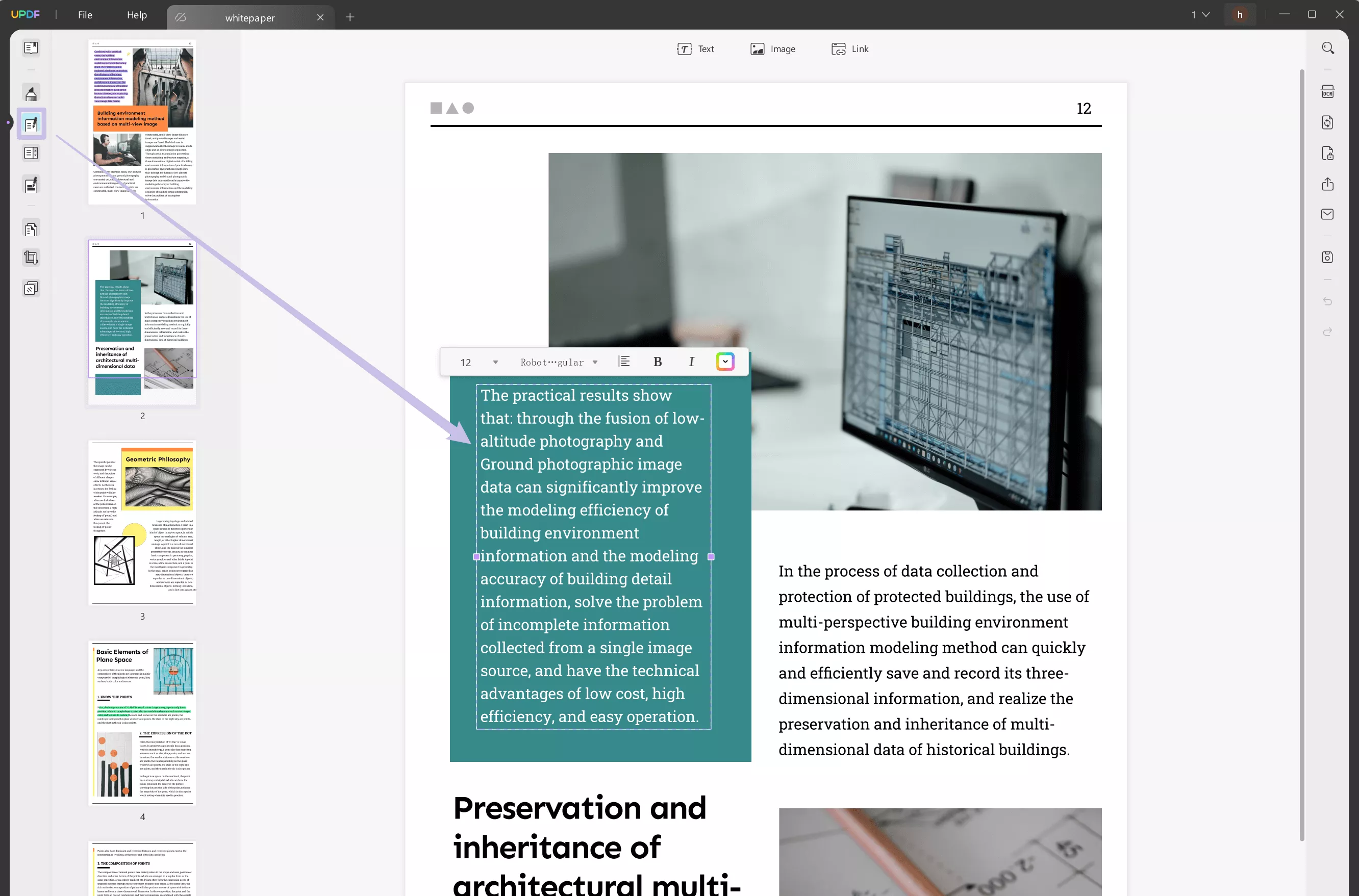
Task: Open the Reader mode icon in left sidebar
Action: point(31,48)
